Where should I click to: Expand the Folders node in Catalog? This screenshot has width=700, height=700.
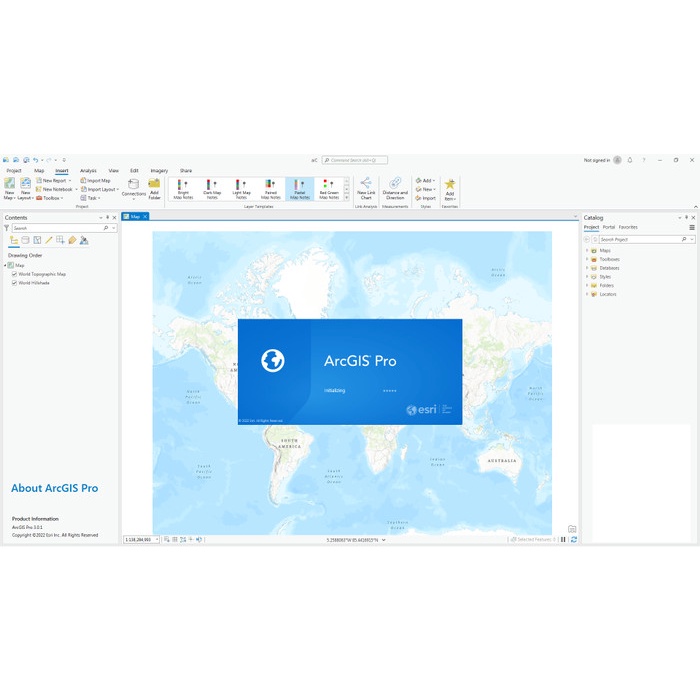pos(587,285)
